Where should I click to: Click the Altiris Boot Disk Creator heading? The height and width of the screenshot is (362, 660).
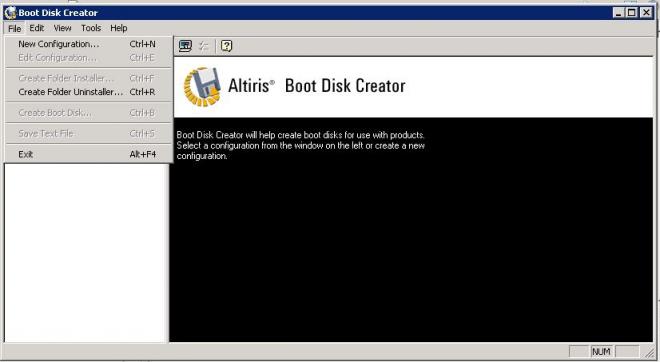click(x=317, y=86)
